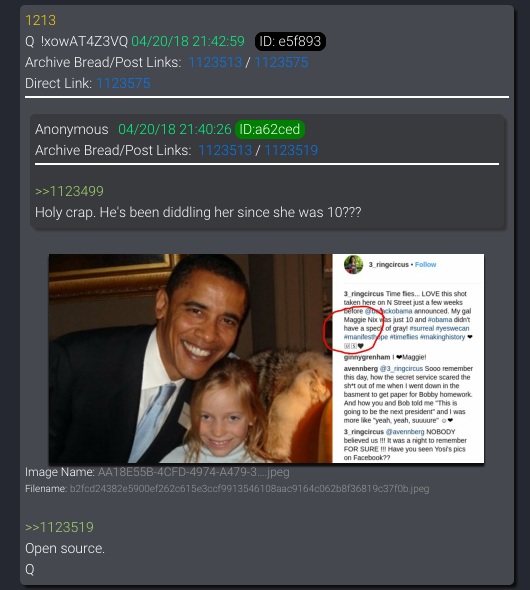The width and height of the screenshot is (530, 590).
Task: Open Direct Link 1123575
Action: [x=123, y=83]
